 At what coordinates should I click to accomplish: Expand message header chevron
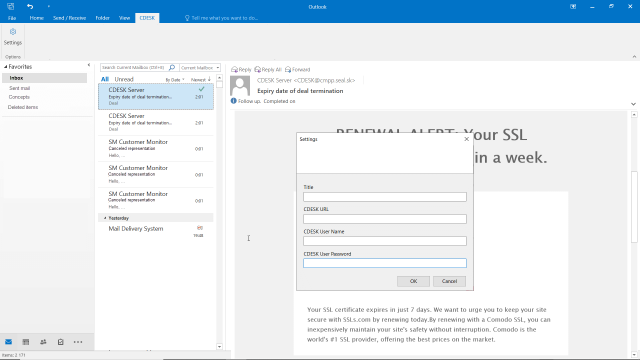[633, 104]
